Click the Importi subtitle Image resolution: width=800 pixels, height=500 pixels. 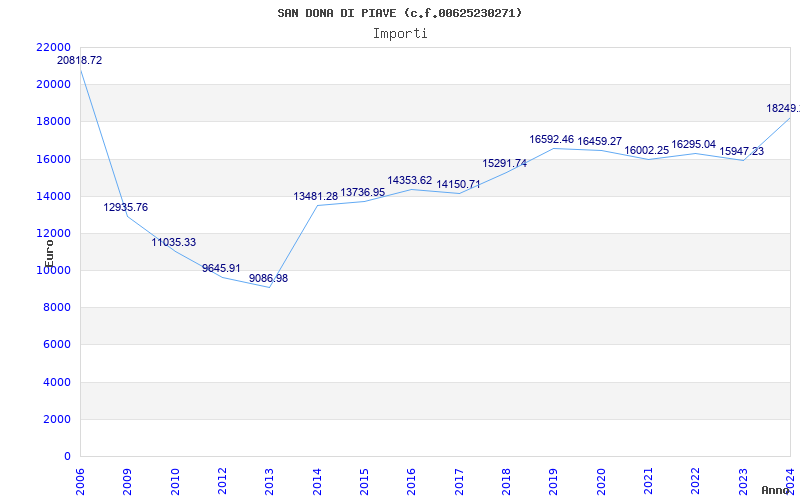click(400, 34)
